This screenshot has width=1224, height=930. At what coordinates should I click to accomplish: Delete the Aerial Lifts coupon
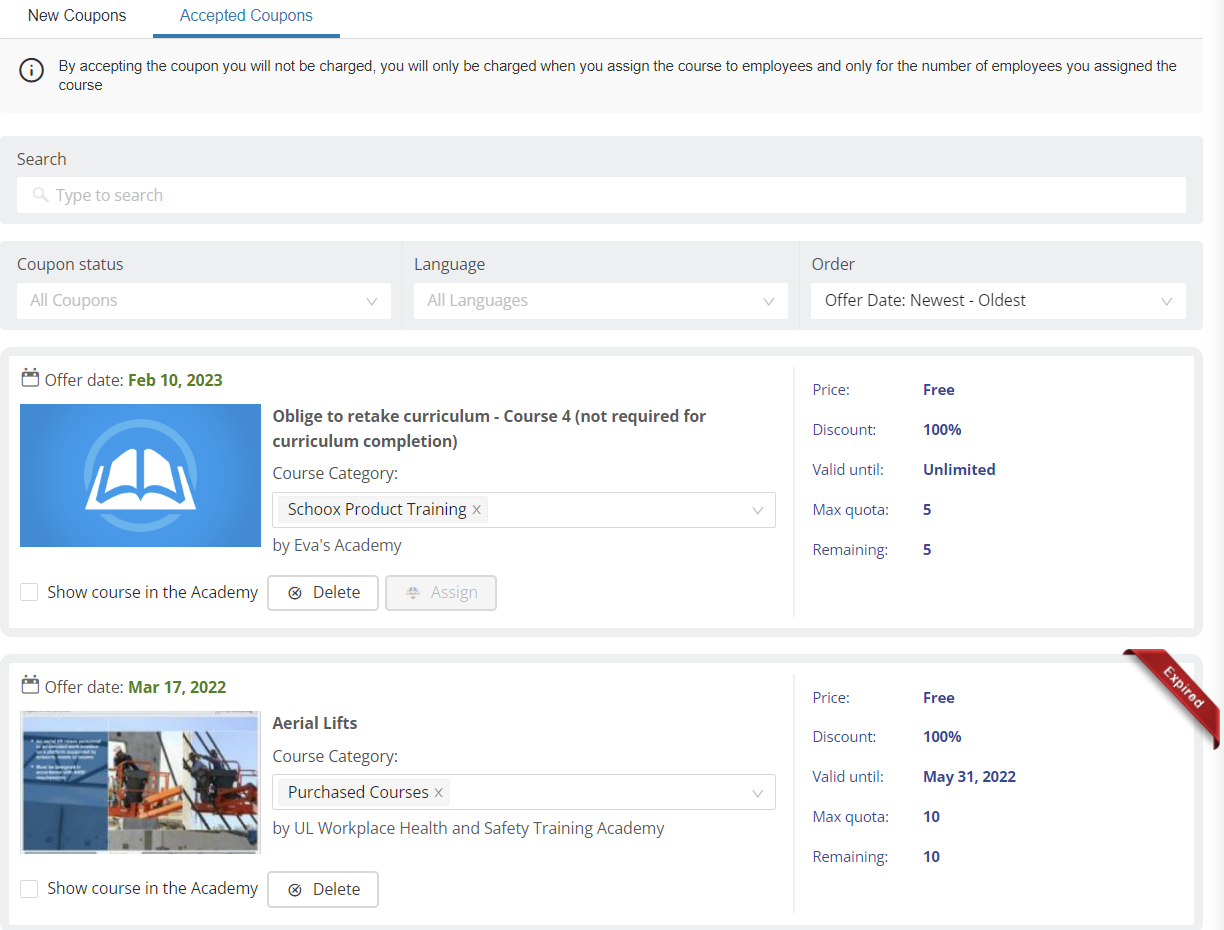pyautogui.click(x=323, y=889)
